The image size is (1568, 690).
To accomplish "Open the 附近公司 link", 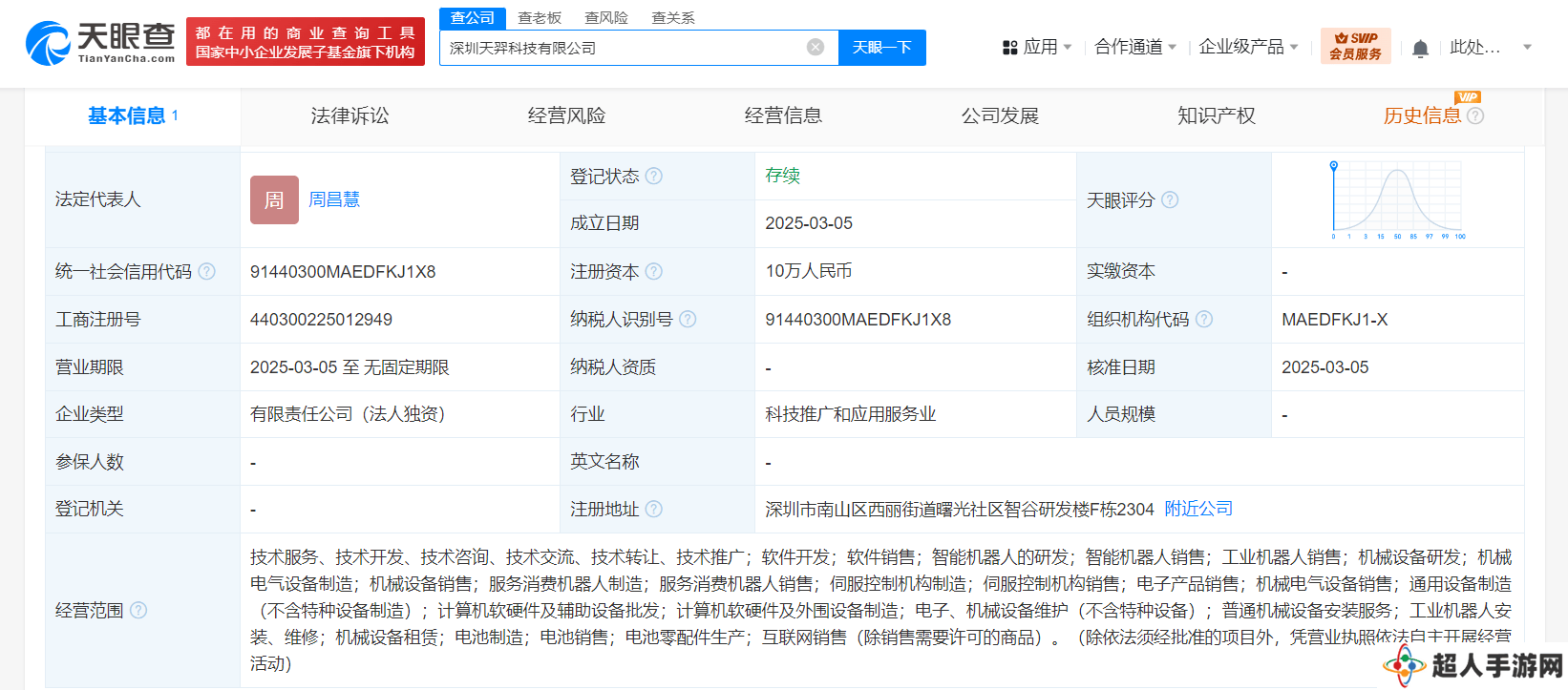I will pyautogui.click(x=1198, y=509).
